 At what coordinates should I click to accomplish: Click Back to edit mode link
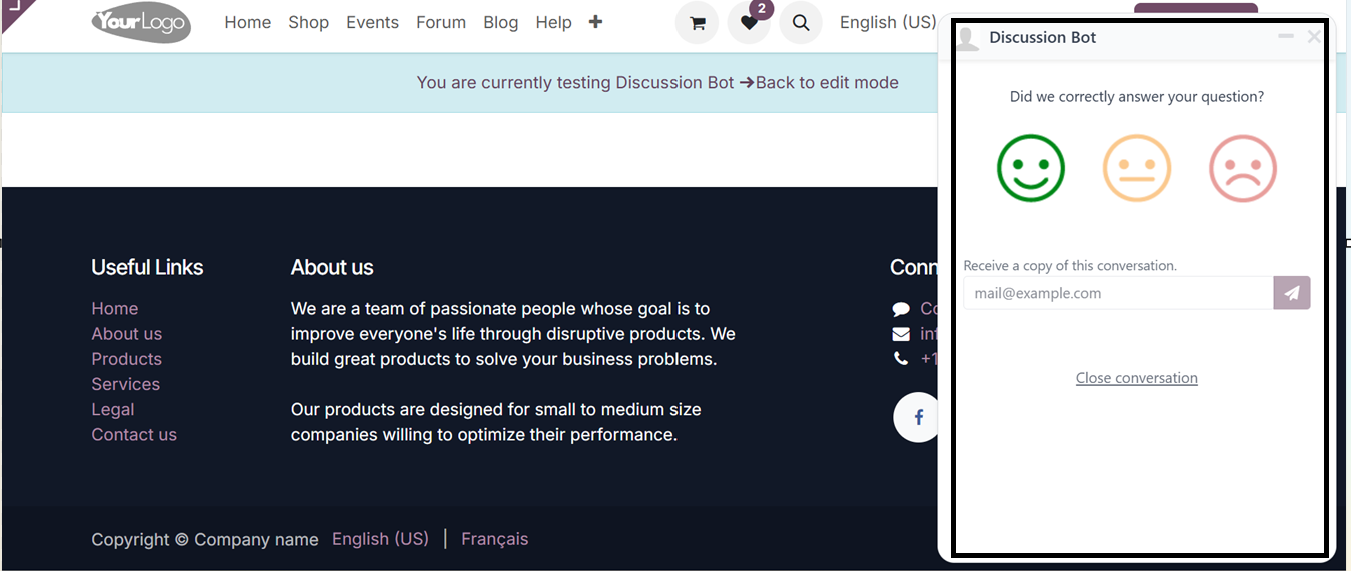tap(819, 83)
